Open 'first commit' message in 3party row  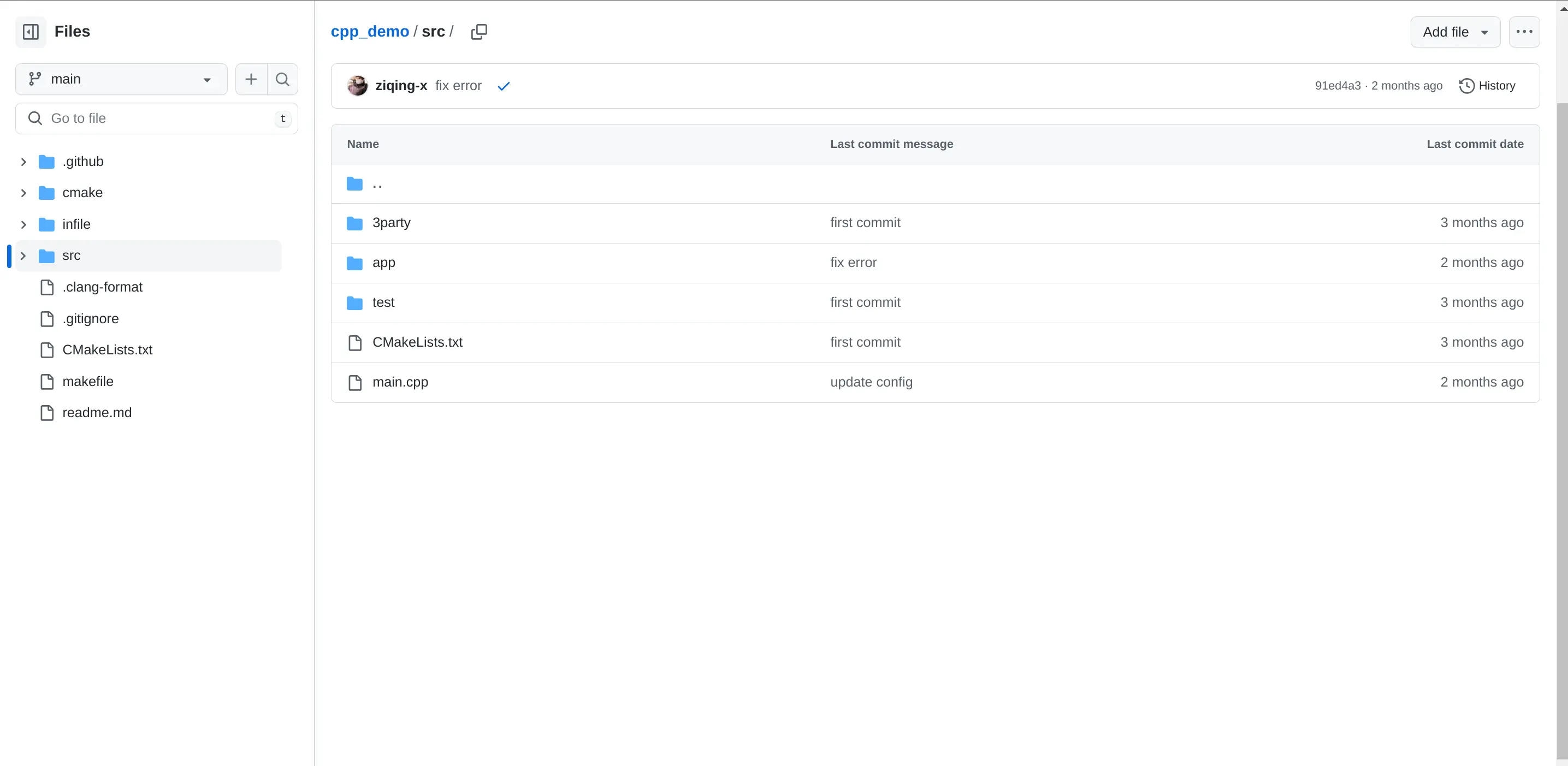tap(865, 223)
